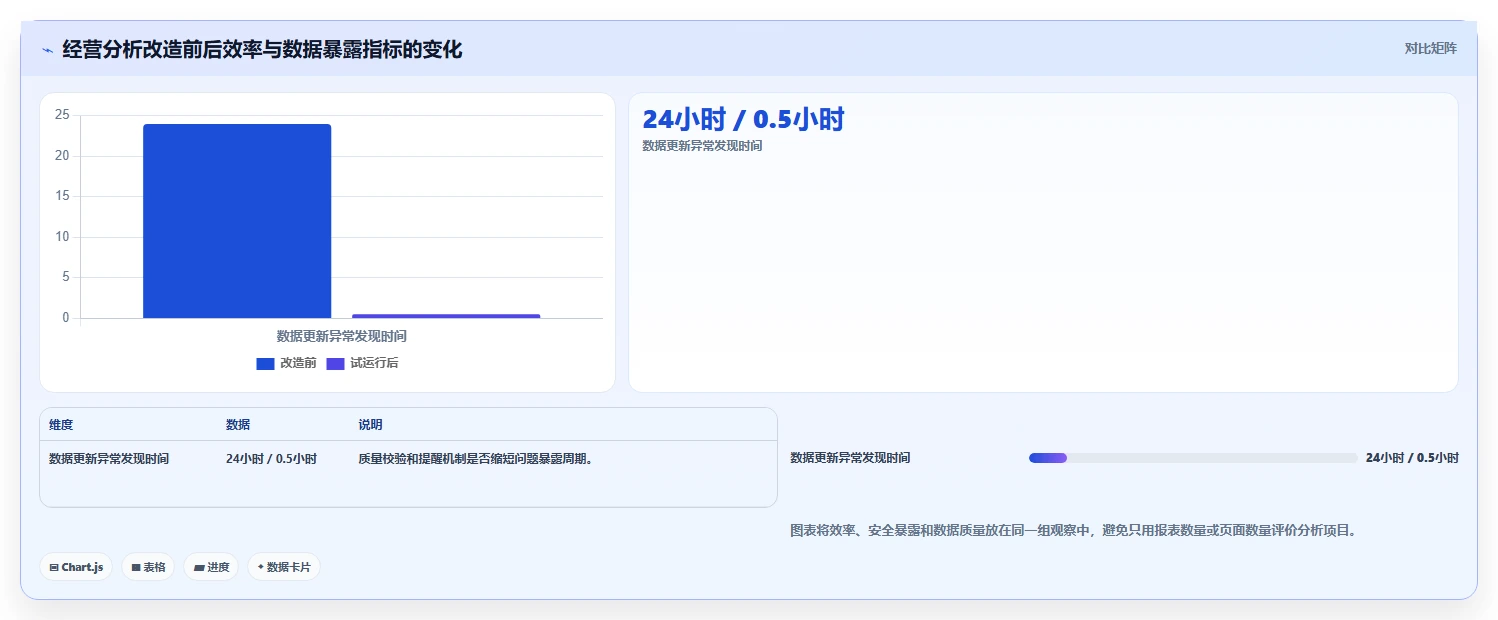The width and height of the screenshot is (1498, 620).
Task: Click the 数据更新异常发现时间 progress bar
Action: [1193, 458]
